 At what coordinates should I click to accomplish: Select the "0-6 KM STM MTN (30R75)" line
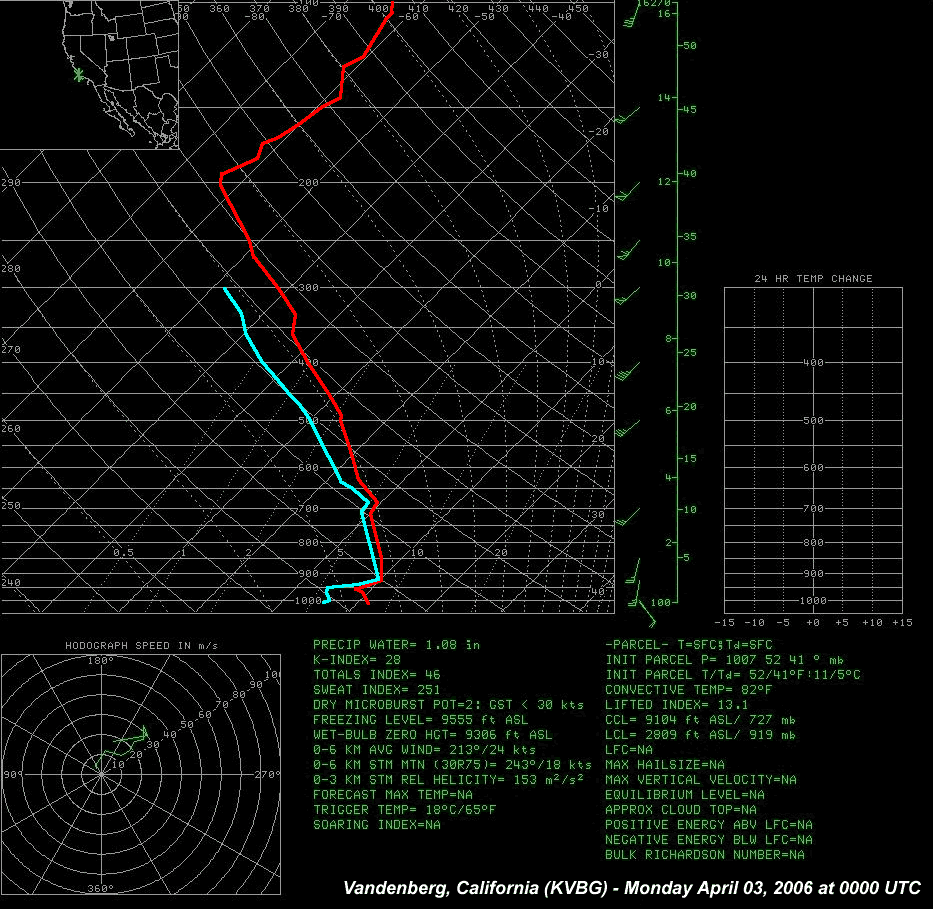(452, 764)
